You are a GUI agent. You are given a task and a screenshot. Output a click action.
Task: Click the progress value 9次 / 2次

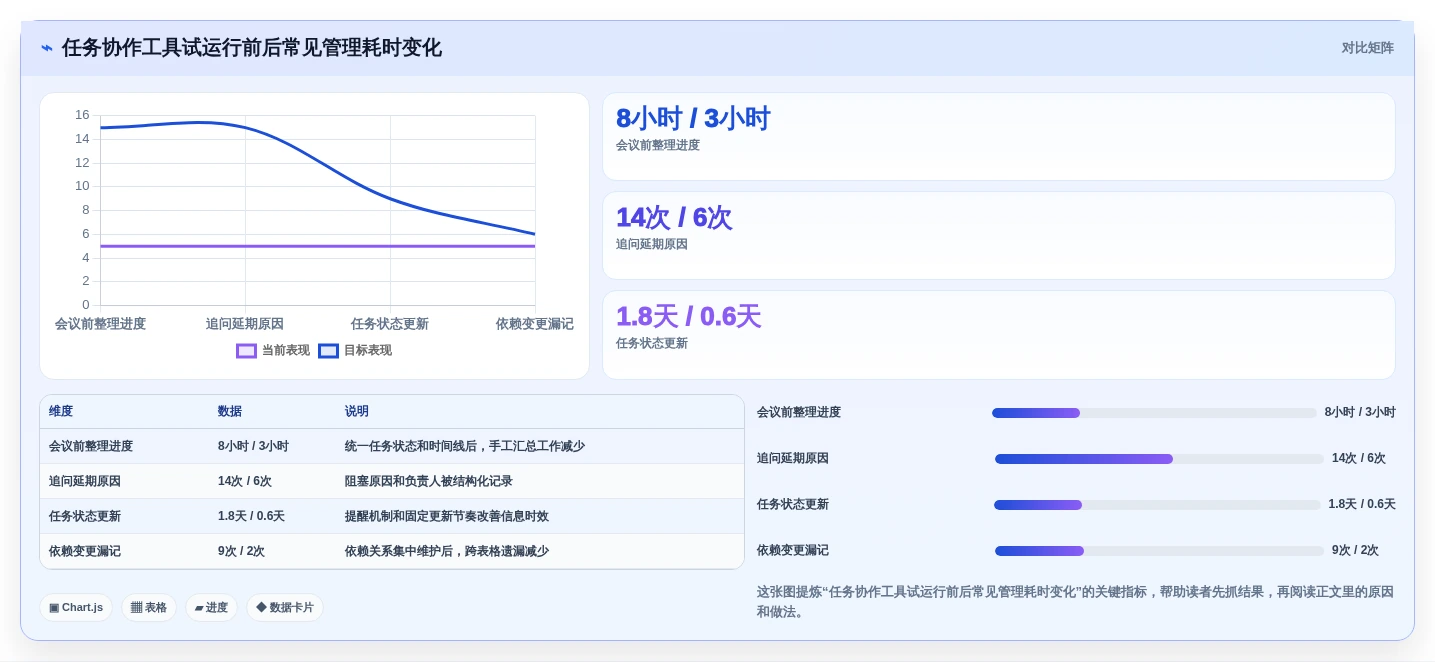tap(1355, 550)
